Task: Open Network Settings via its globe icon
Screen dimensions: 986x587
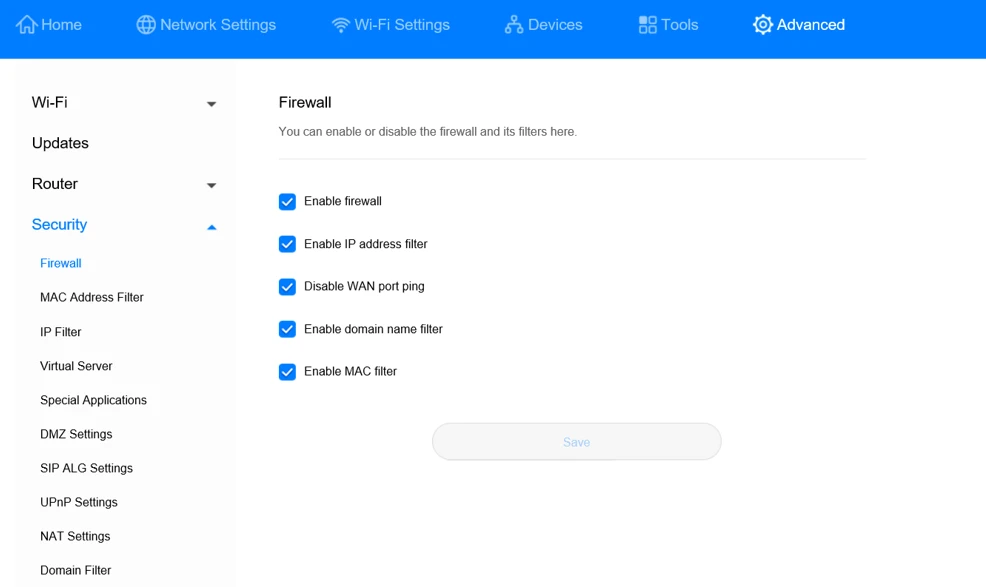Action: (x=146, y=24)
